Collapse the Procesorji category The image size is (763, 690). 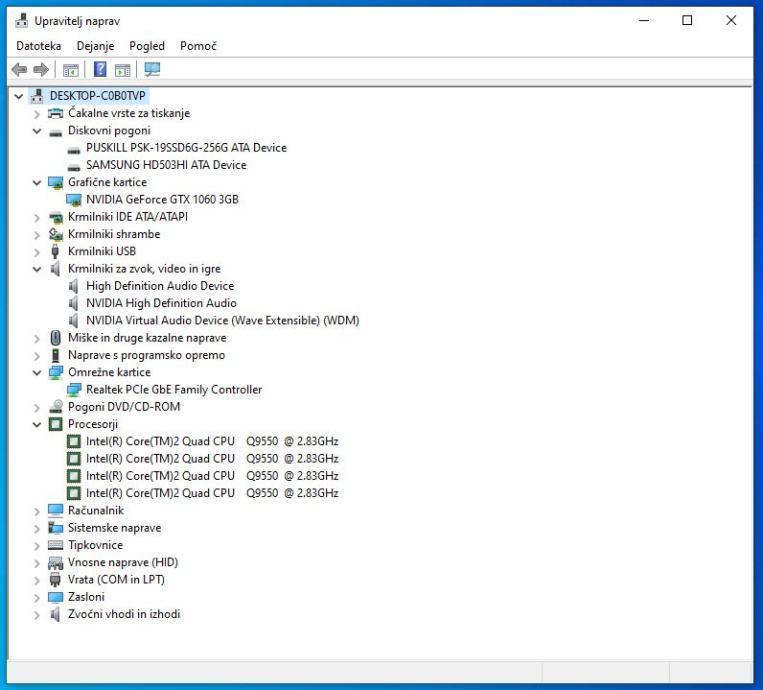[37, 424]
